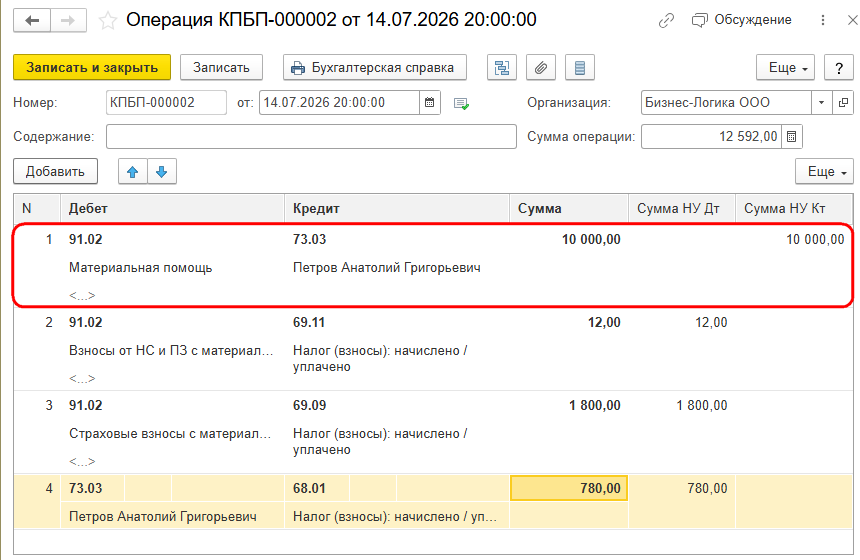
Task: Click the Кредит column header
Action: pos(397,208)
